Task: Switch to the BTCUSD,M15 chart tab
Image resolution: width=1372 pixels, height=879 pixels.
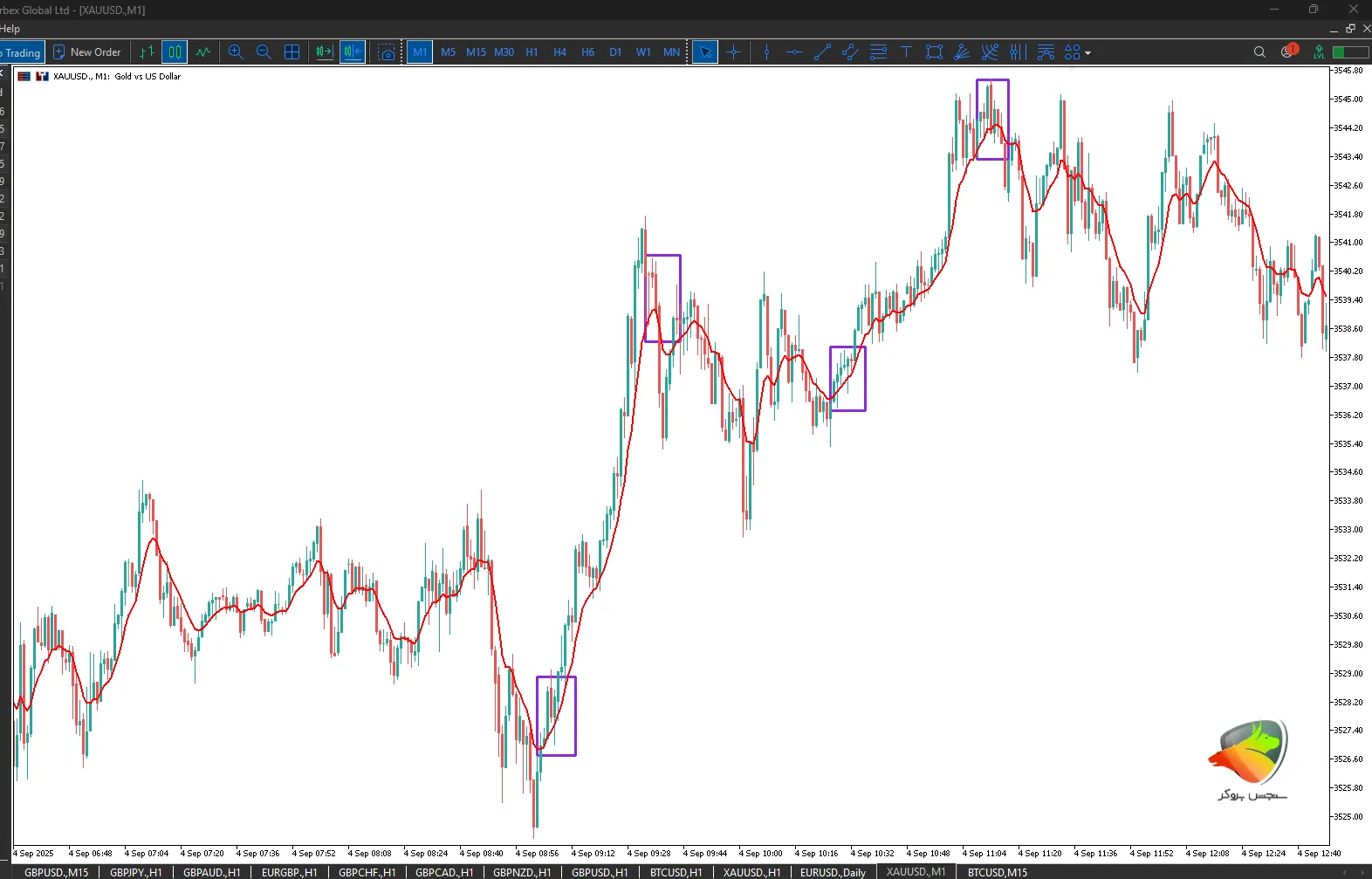Action: [x=997, y=872]
